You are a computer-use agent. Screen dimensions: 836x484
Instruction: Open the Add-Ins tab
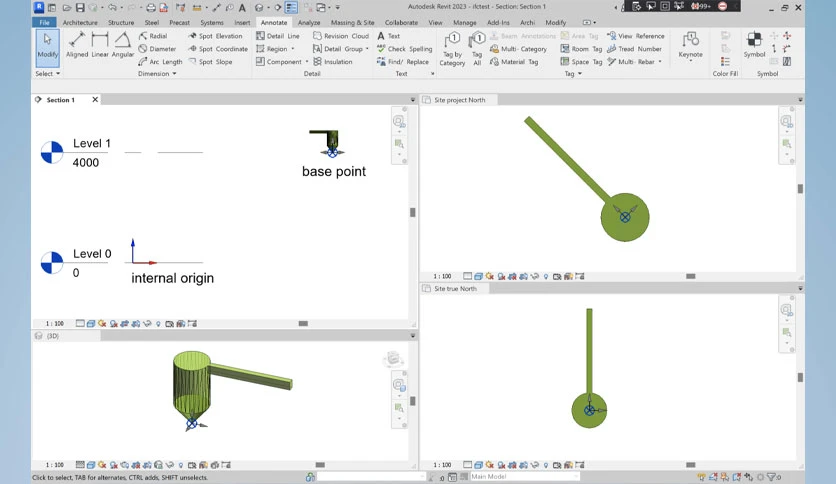(498, 22)
